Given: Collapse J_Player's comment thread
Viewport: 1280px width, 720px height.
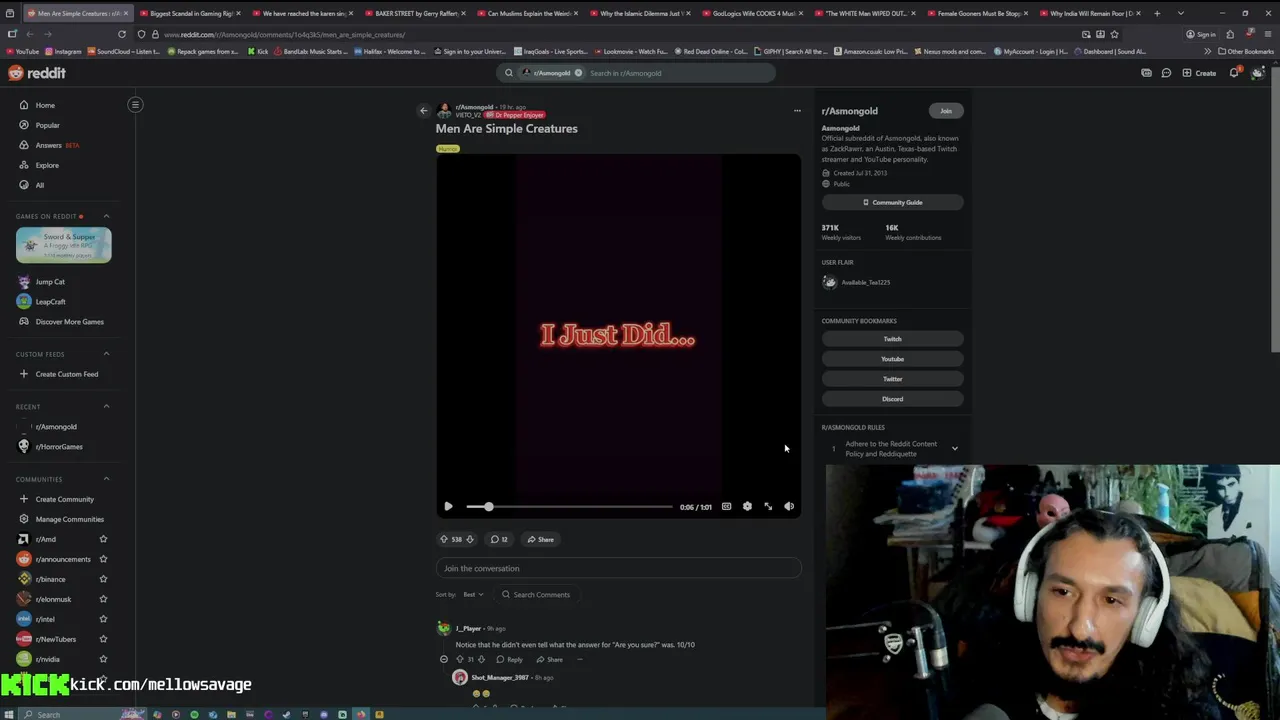Looking at the screenshot, I should (x=444, y=659).
